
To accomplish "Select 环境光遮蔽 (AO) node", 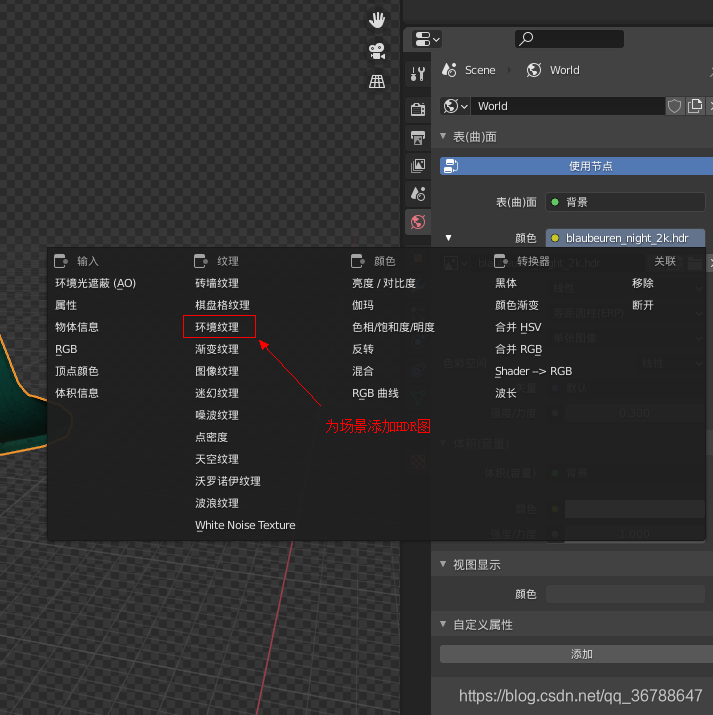I will click(x=95, y=283).
